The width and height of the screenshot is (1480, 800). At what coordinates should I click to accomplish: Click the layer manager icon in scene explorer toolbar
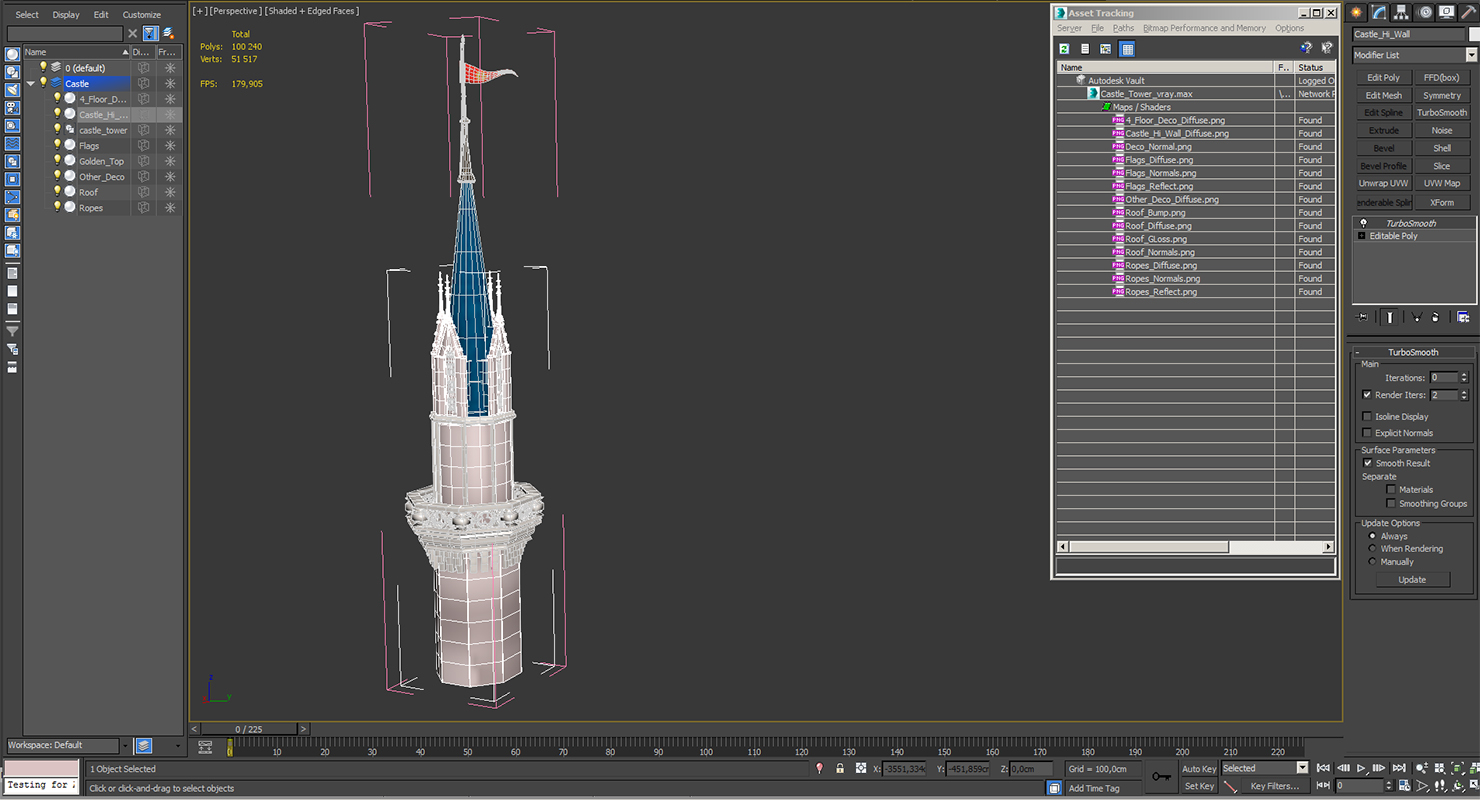(168, 33)
